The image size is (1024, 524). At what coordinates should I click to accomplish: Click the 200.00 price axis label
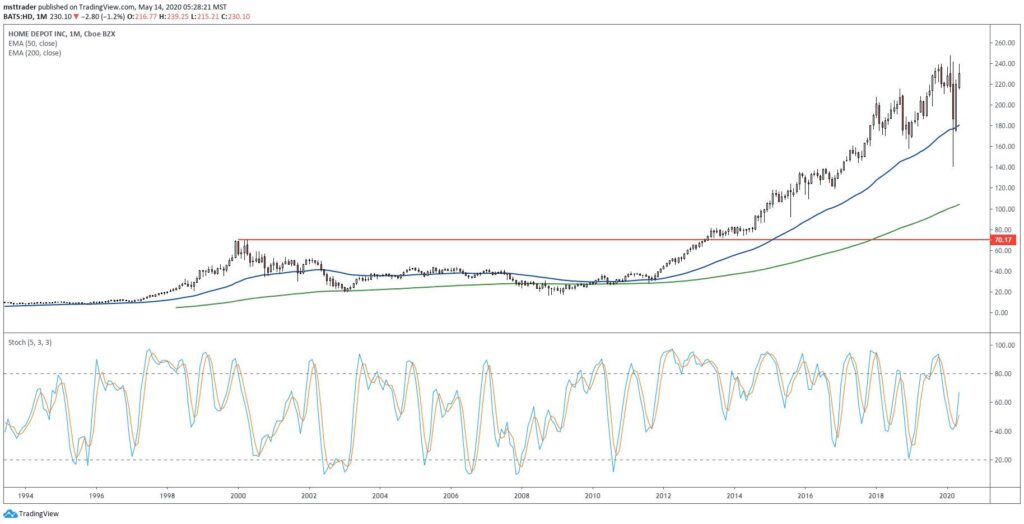1002,105
